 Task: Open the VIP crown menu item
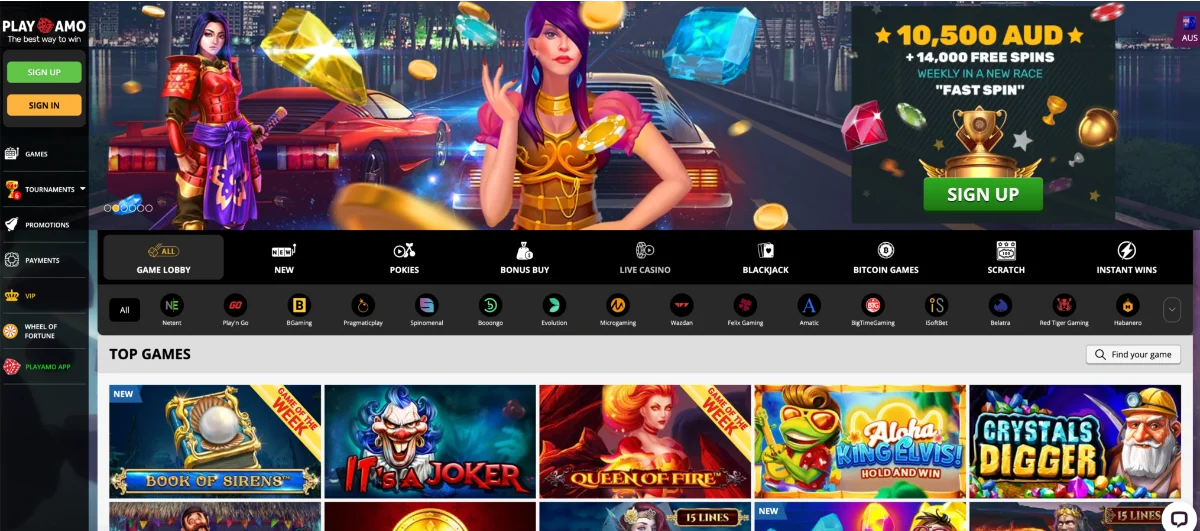tap(21, 296)
